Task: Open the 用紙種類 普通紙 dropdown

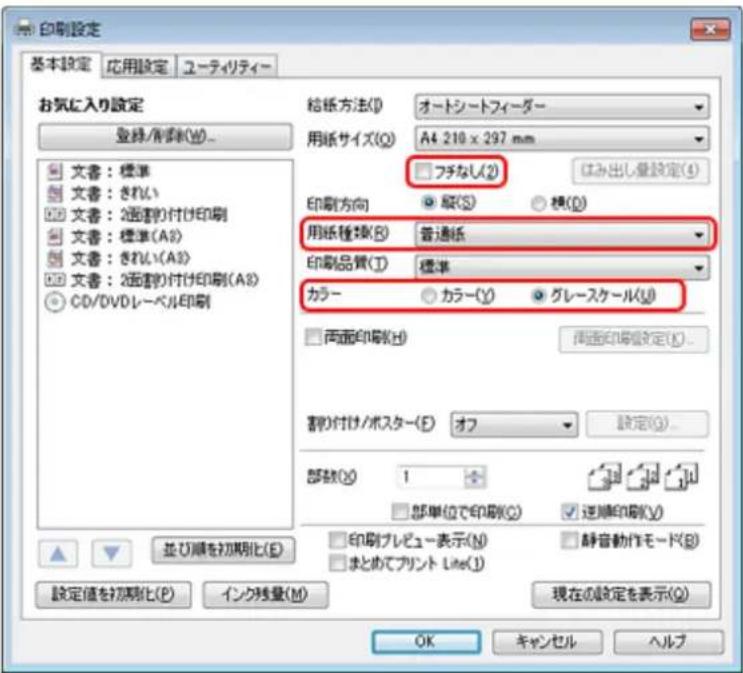Action: (x=562, y=235)
